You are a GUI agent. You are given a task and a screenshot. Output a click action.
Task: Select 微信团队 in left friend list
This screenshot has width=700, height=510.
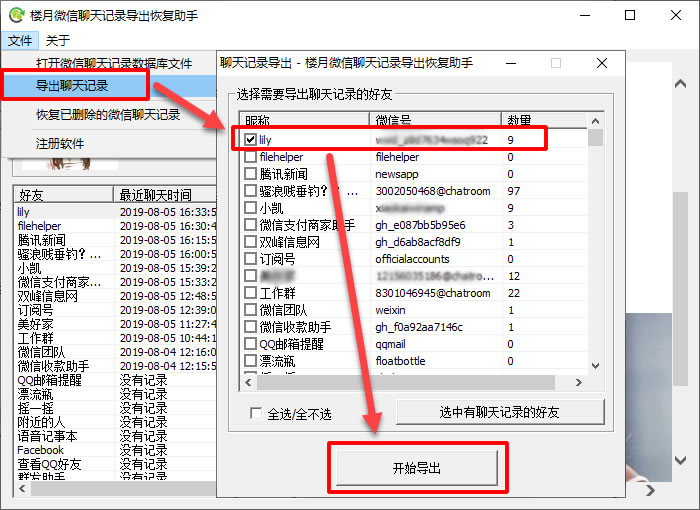point(41,352)
